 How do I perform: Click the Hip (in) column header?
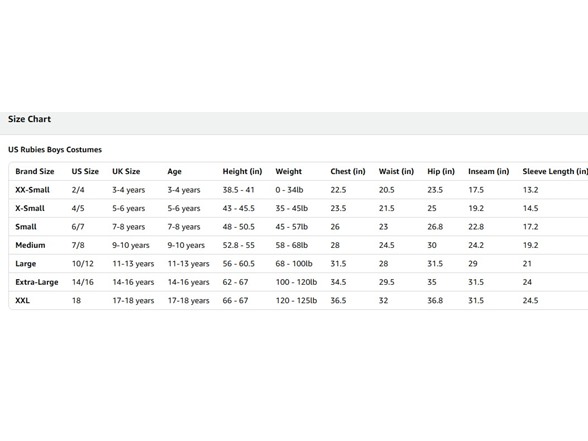(x=441, y=171)
